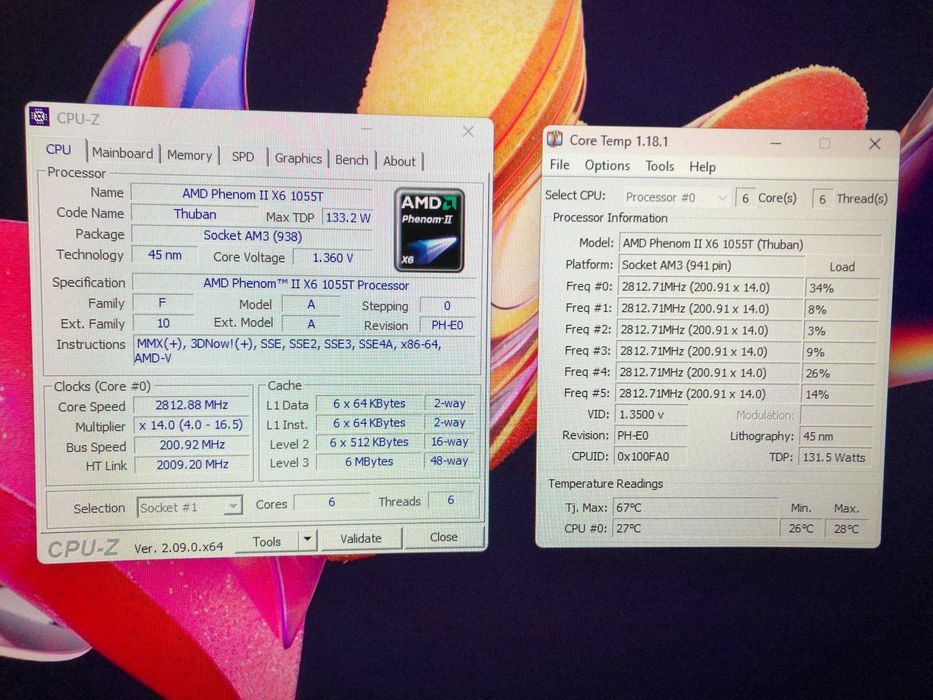Open the File menu in Core Temp
The image size is (933, 700).
[x=559, y=165]
